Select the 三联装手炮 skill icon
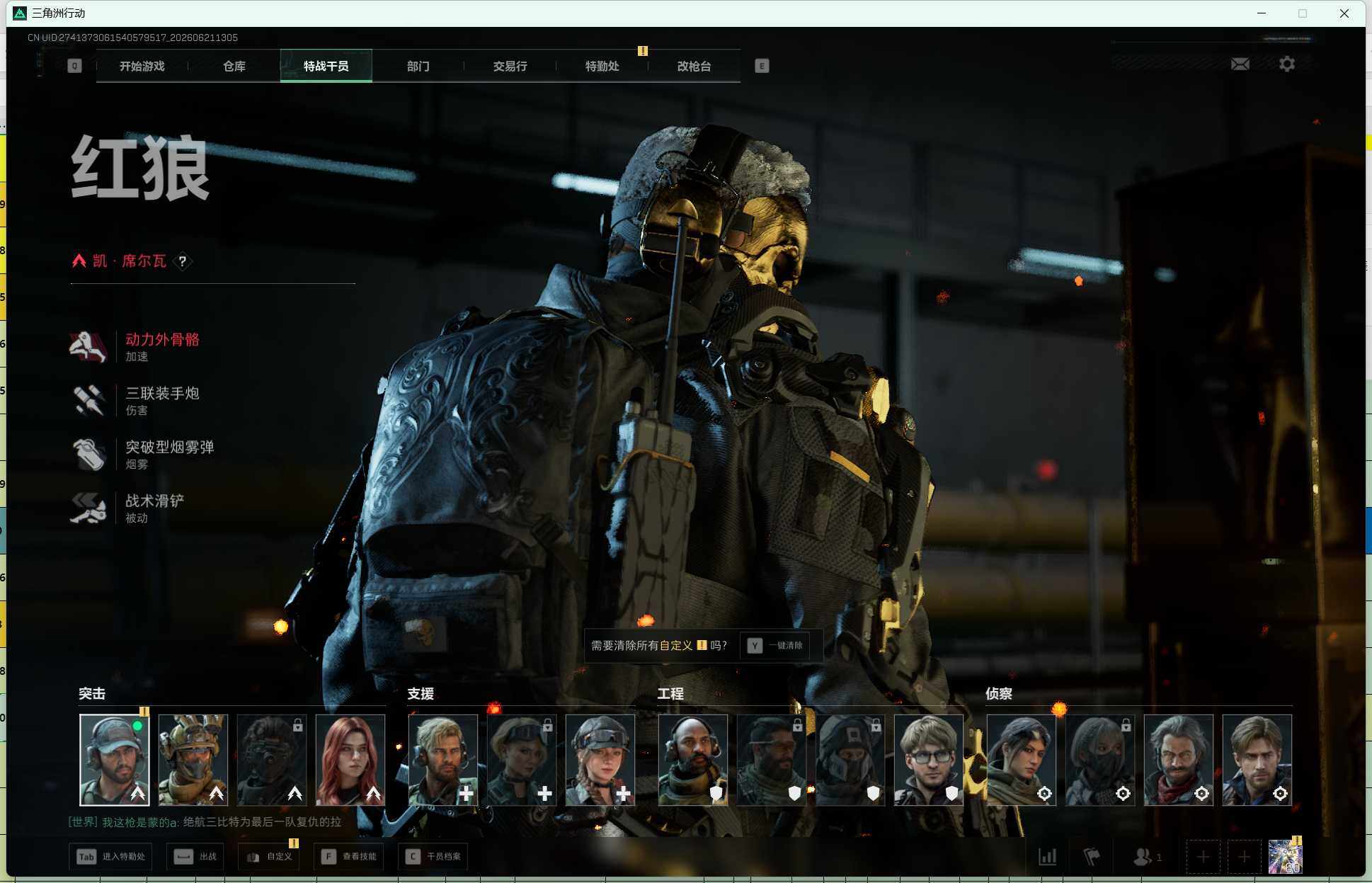 point(88,400)
